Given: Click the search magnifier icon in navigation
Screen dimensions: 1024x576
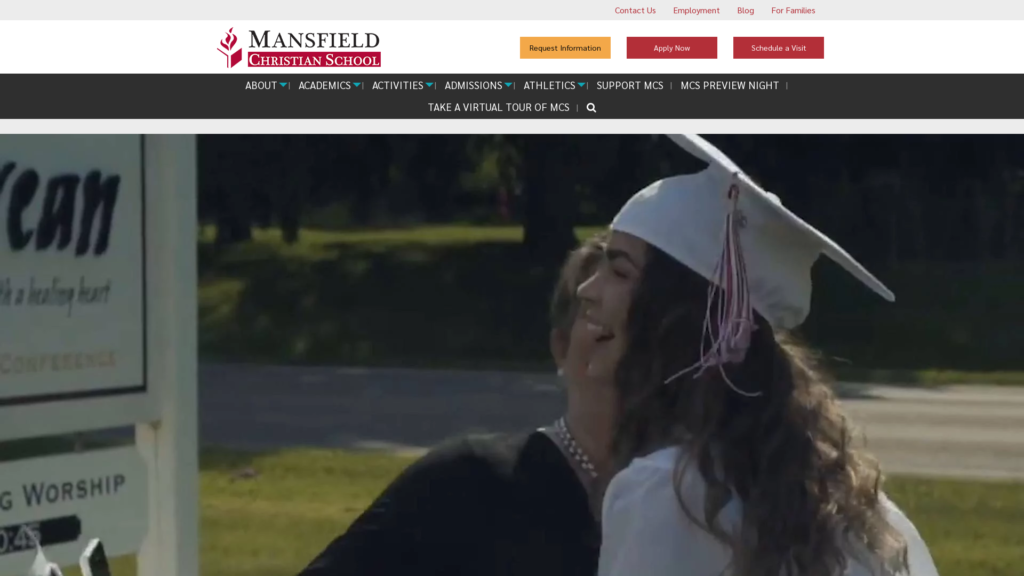Looking at the screenshot, I should tap(591, 108).
